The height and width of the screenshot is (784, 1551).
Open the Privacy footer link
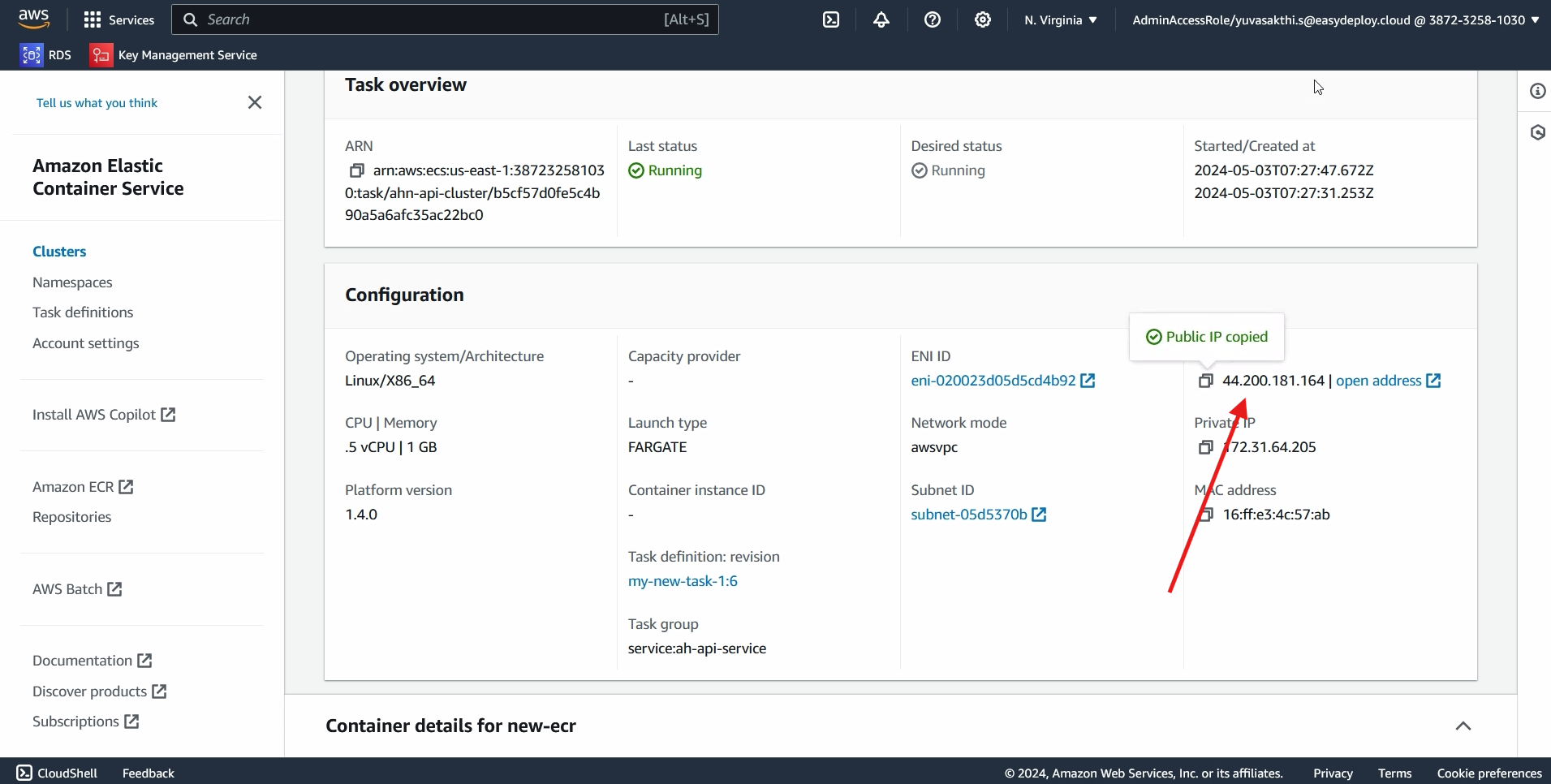click(1333, 773)
